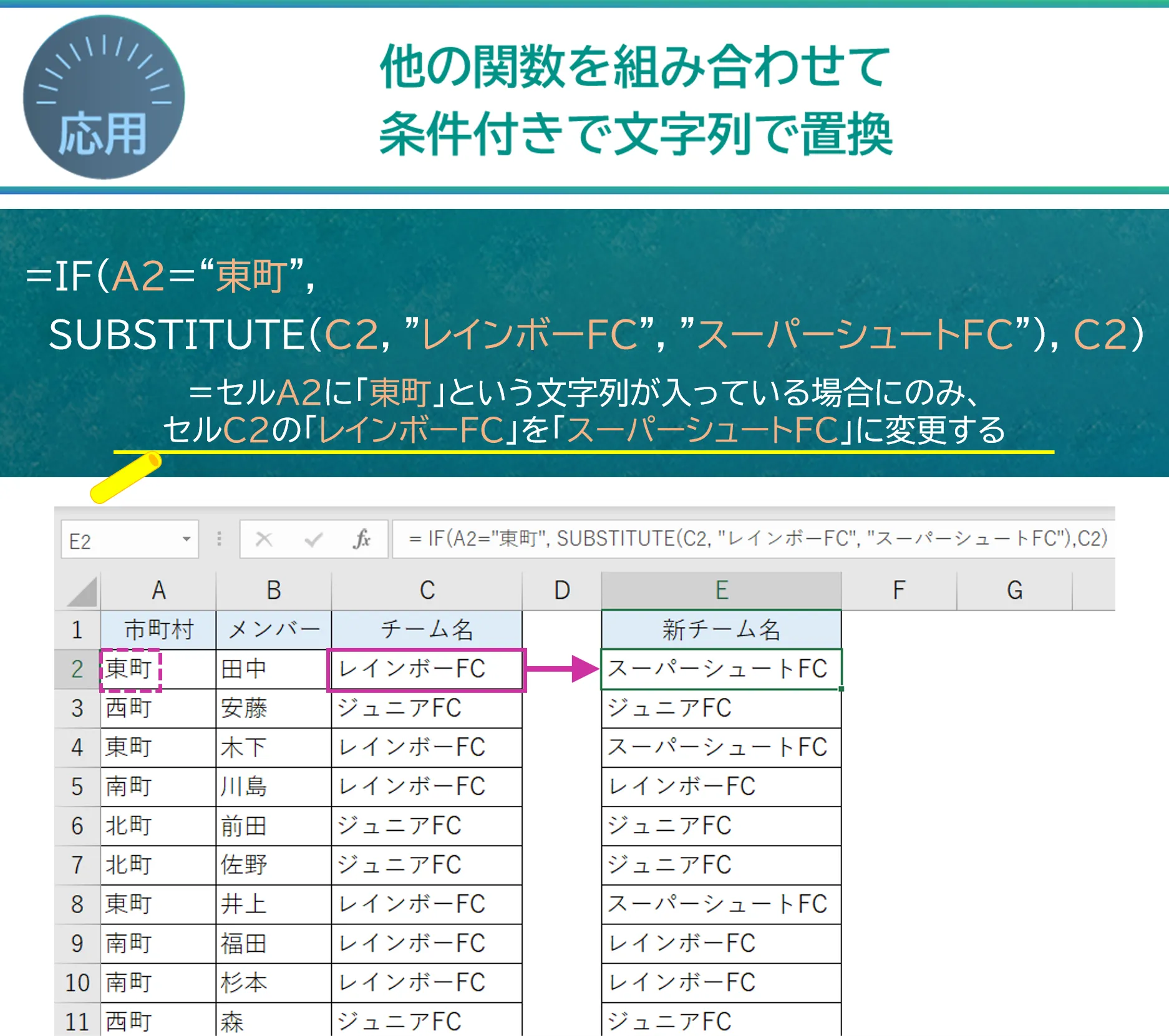Click the formula bar options dots handle
Screen dimensions: 1169x1036
(x=219, y=539)
